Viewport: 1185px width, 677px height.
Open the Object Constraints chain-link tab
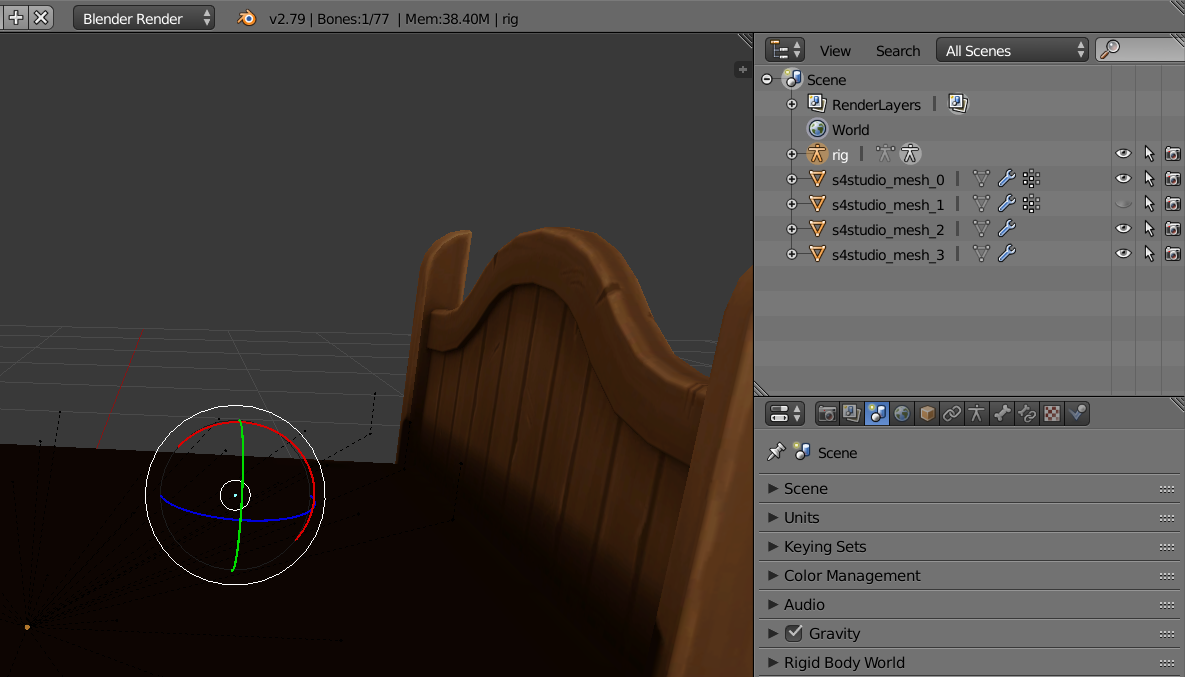tap(951, 413)
